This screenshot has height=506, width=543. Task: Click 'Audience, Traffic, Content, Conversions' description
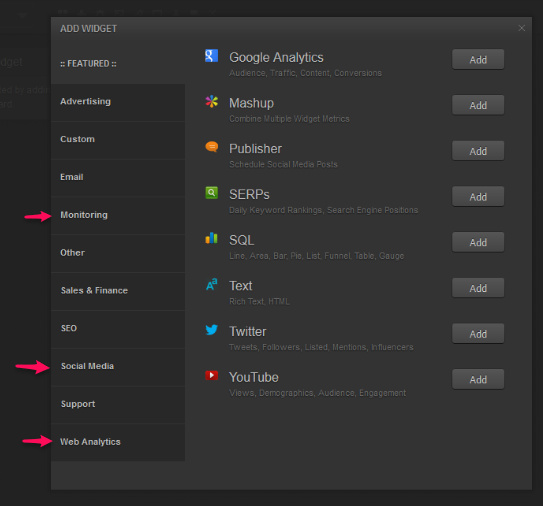(305, 73)
